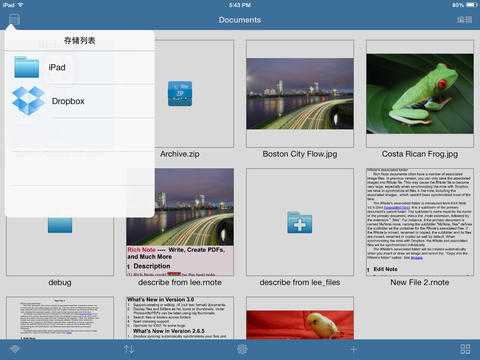480x360 pixels.
Task: Click the Documents title in header
Action: [x=240, y=20]
